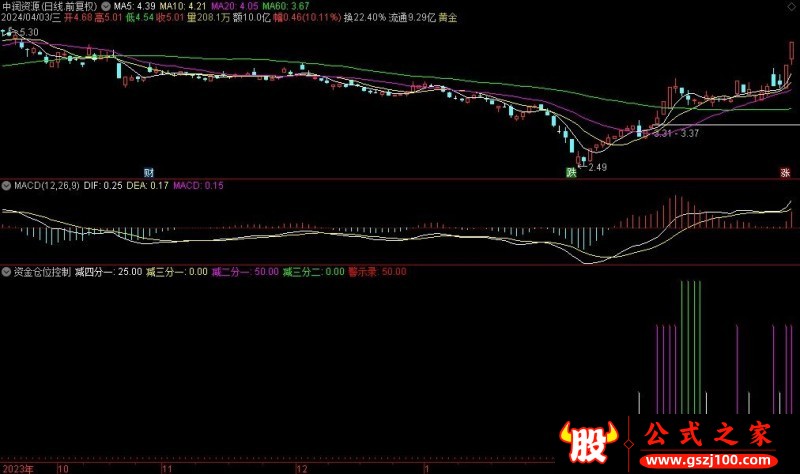
Task: Click the month 12 marker on timeline
Action: point(301,467)
